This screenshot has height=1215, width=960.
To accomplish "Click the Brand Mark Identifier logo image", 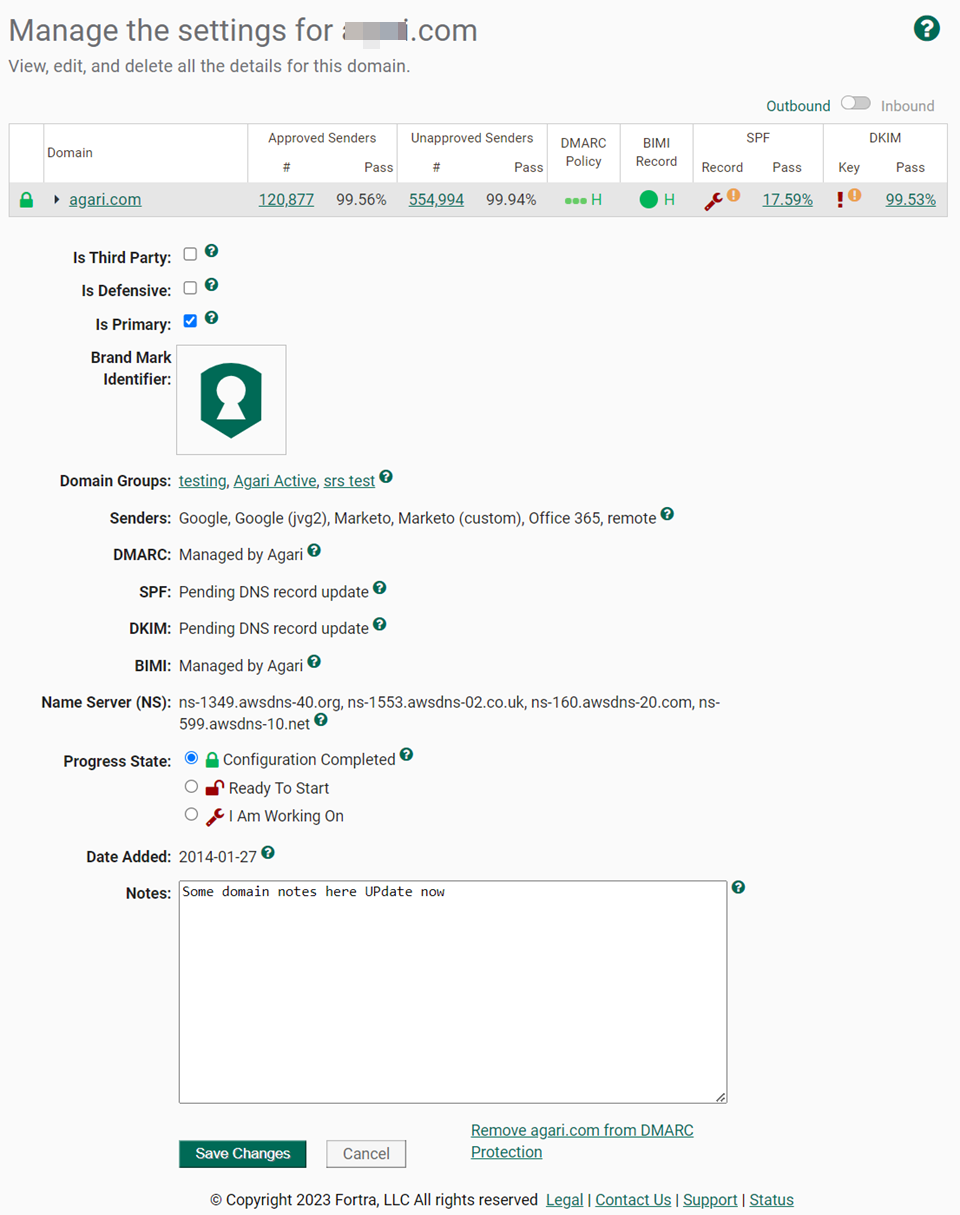I will 231,400.
